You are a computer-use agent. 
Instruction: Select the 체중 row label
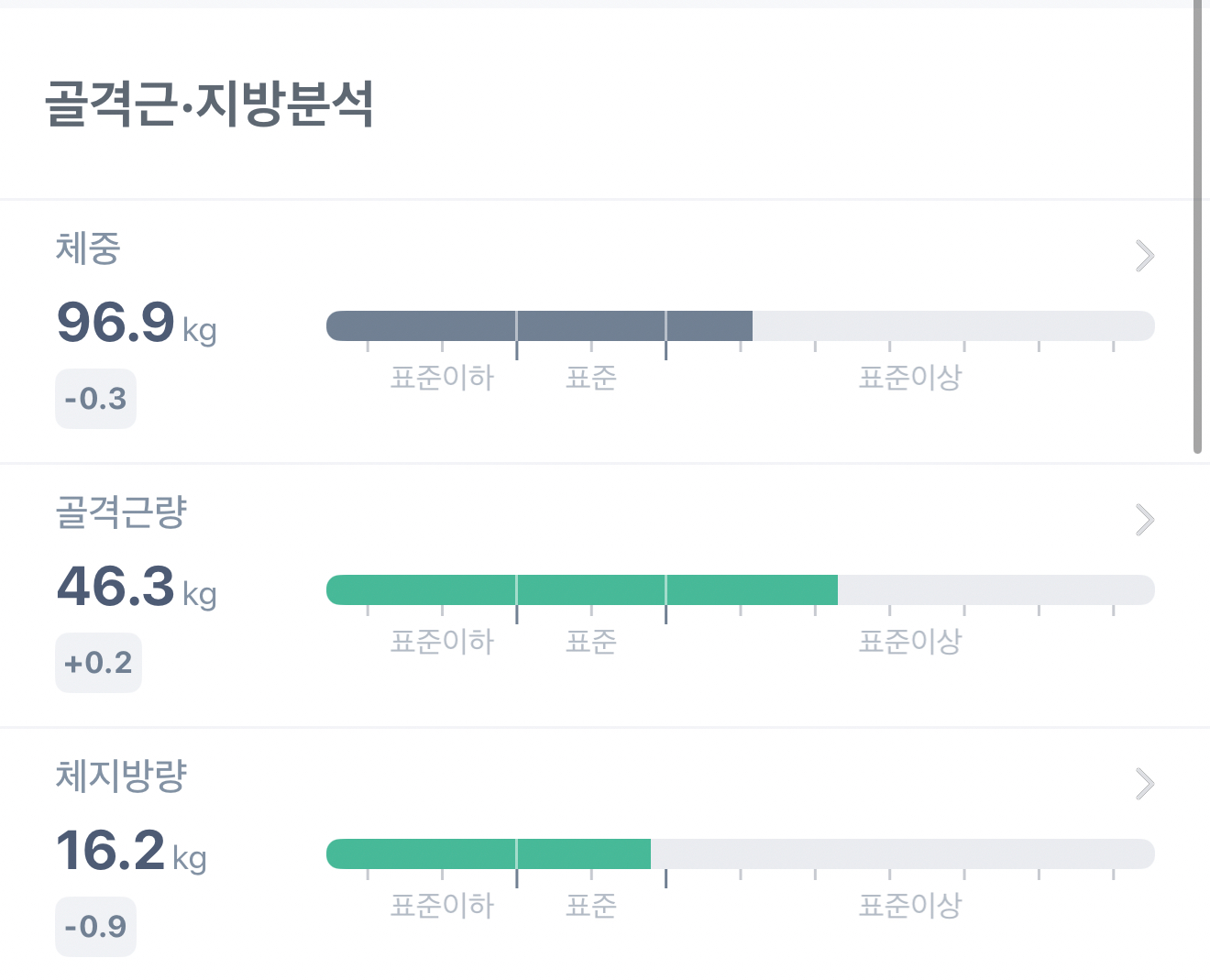pyautogui.click(x=88, y=248)
